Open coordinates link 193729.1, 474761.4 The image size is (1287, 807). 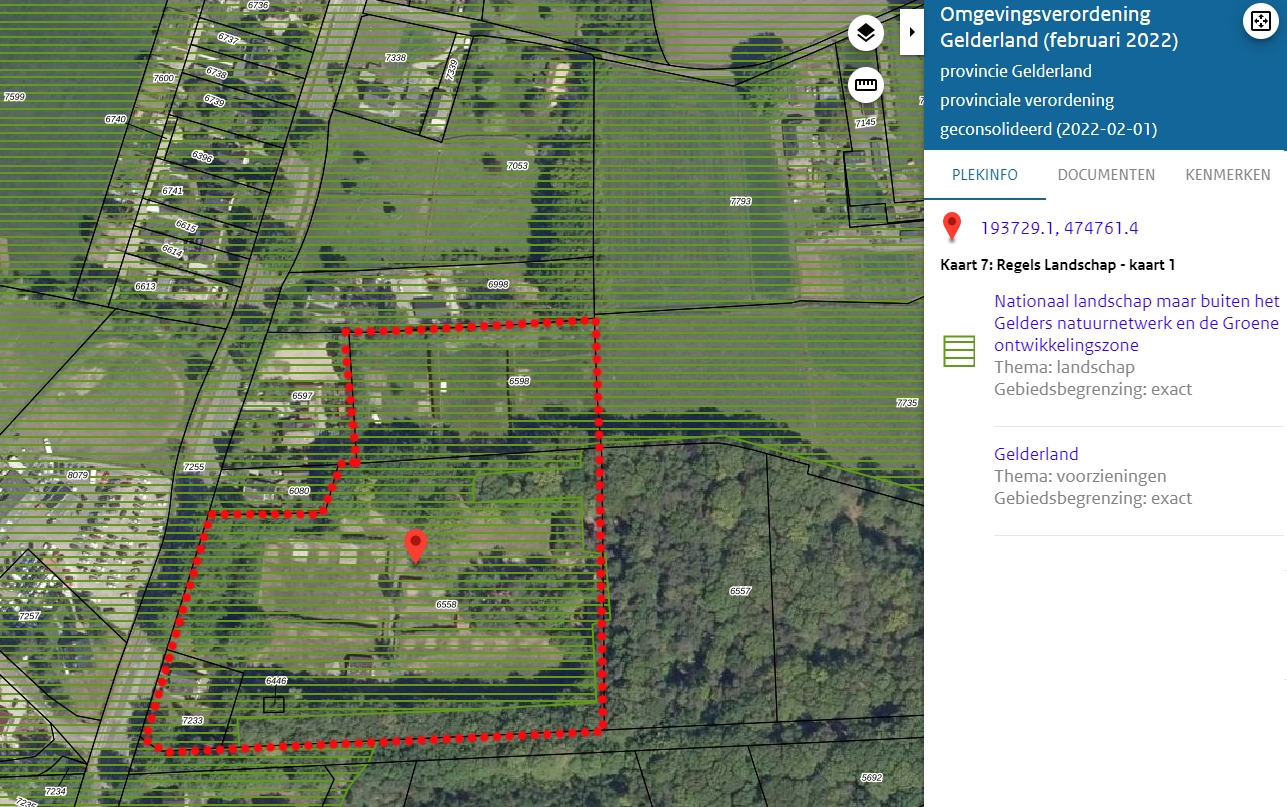click(1059, 228)
